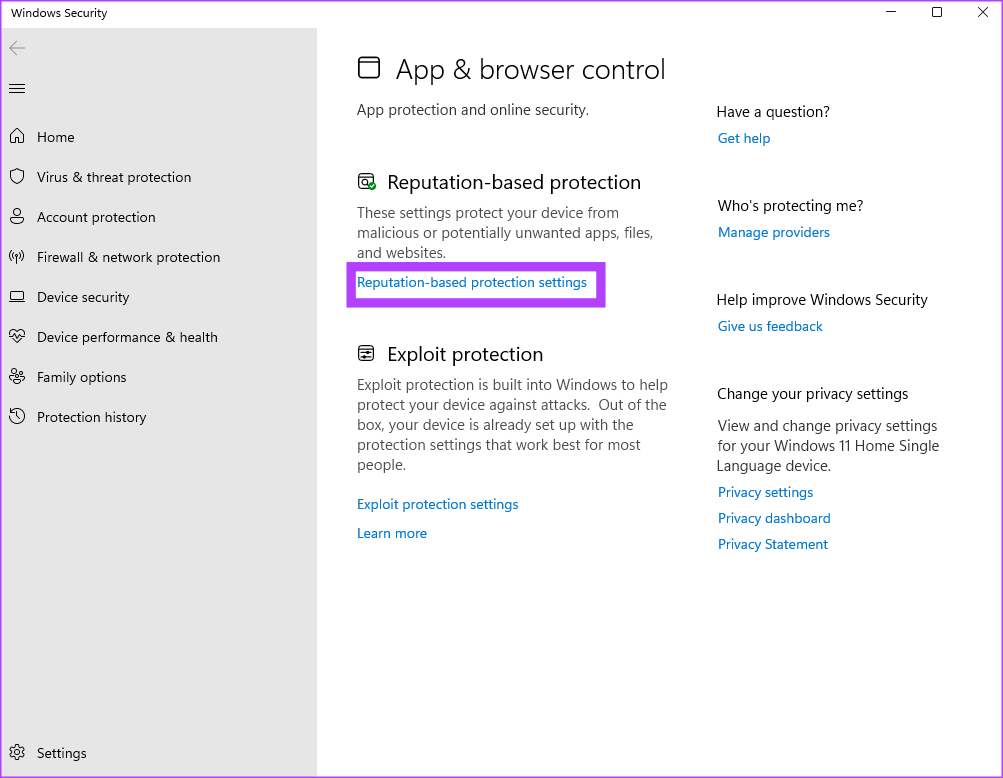1003x778 pixels.
Task: Select Family options label in the sidebar
Action: 81,377
